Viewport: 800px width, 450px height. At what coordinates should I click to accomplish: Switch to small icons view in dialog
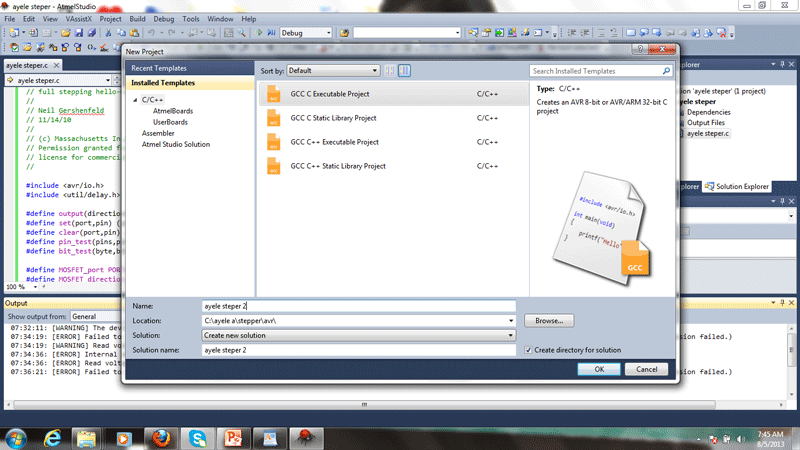390,70
